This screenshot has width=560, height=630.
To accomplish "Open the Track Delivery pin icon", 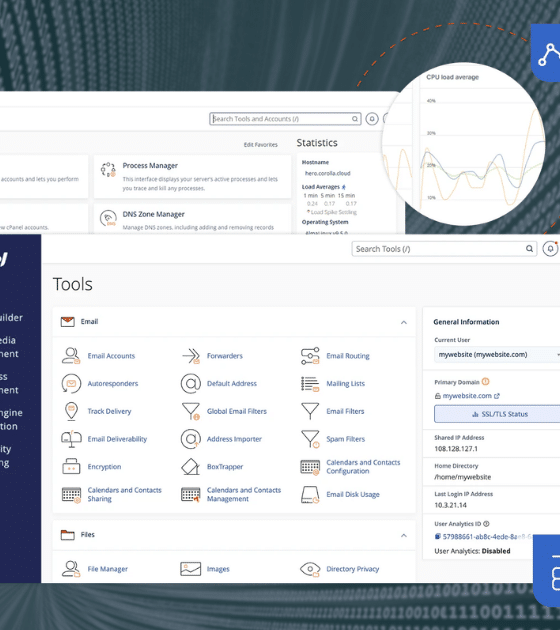I will point(71,411).
